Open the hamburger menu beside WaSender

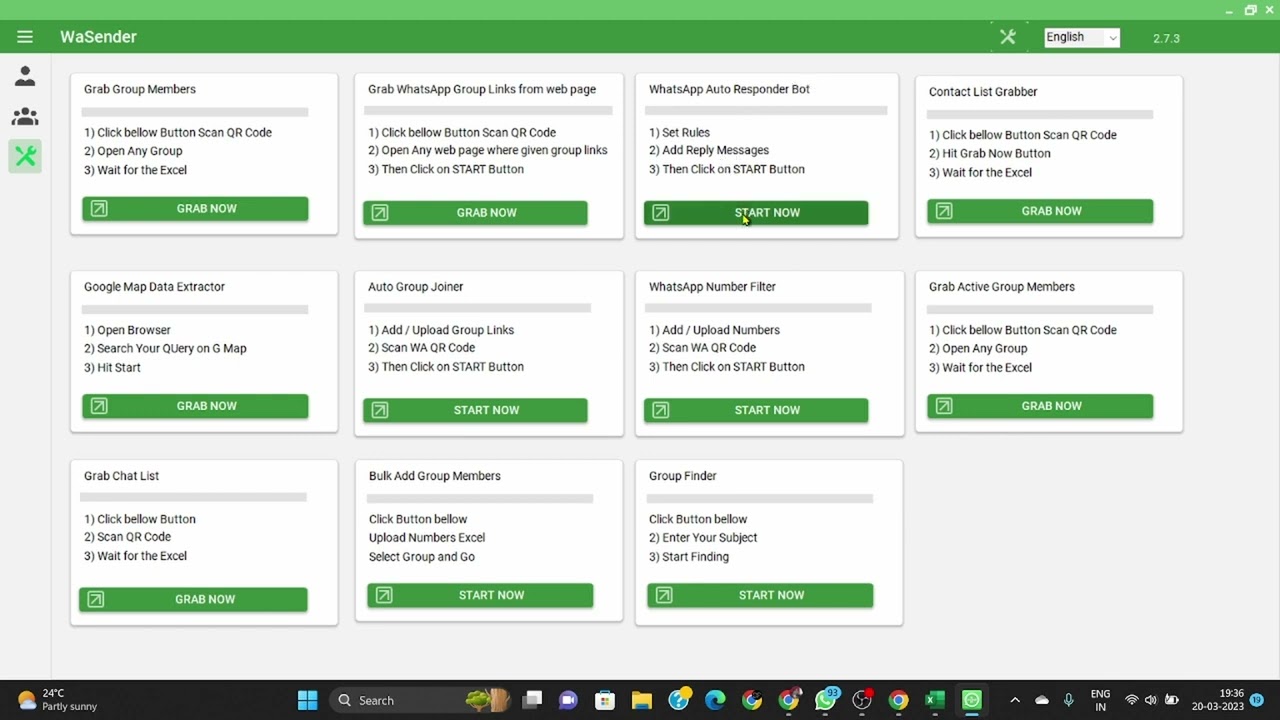pos(25,37)
